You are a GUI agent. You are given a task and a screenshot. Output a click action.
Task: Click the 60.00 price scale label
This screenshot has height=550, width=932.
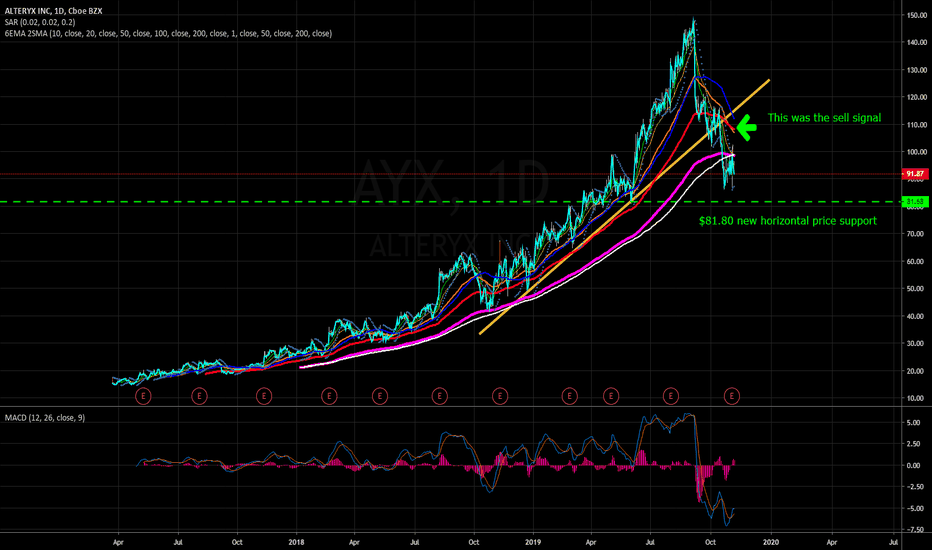917,262
